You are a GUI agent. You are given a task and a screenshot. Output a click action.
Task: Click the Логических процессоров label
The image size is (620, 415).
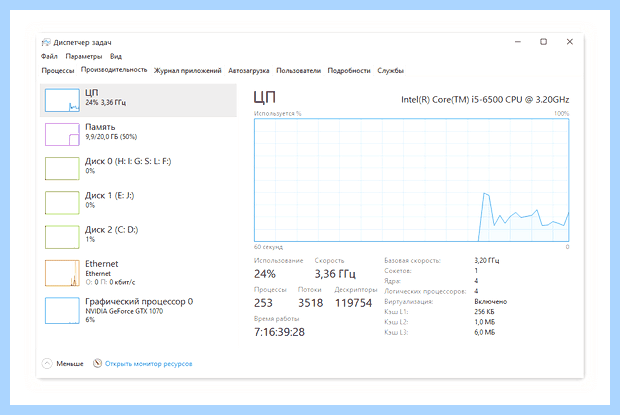(425, 291)
